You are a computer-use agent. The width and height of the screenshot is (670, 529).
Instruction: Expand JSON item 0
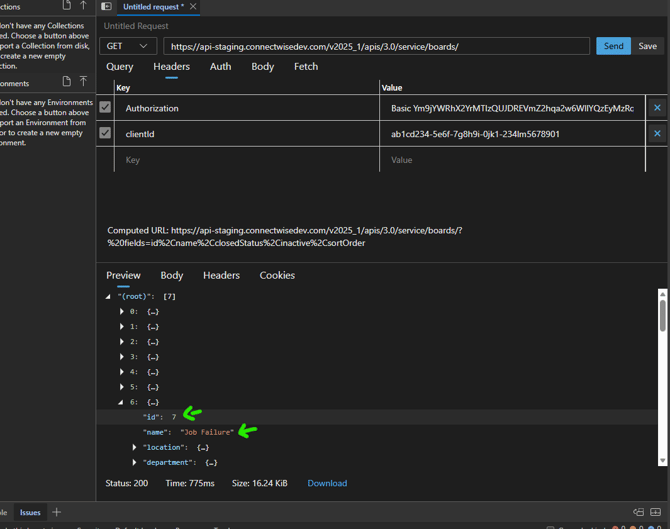[x=122, y=312]
